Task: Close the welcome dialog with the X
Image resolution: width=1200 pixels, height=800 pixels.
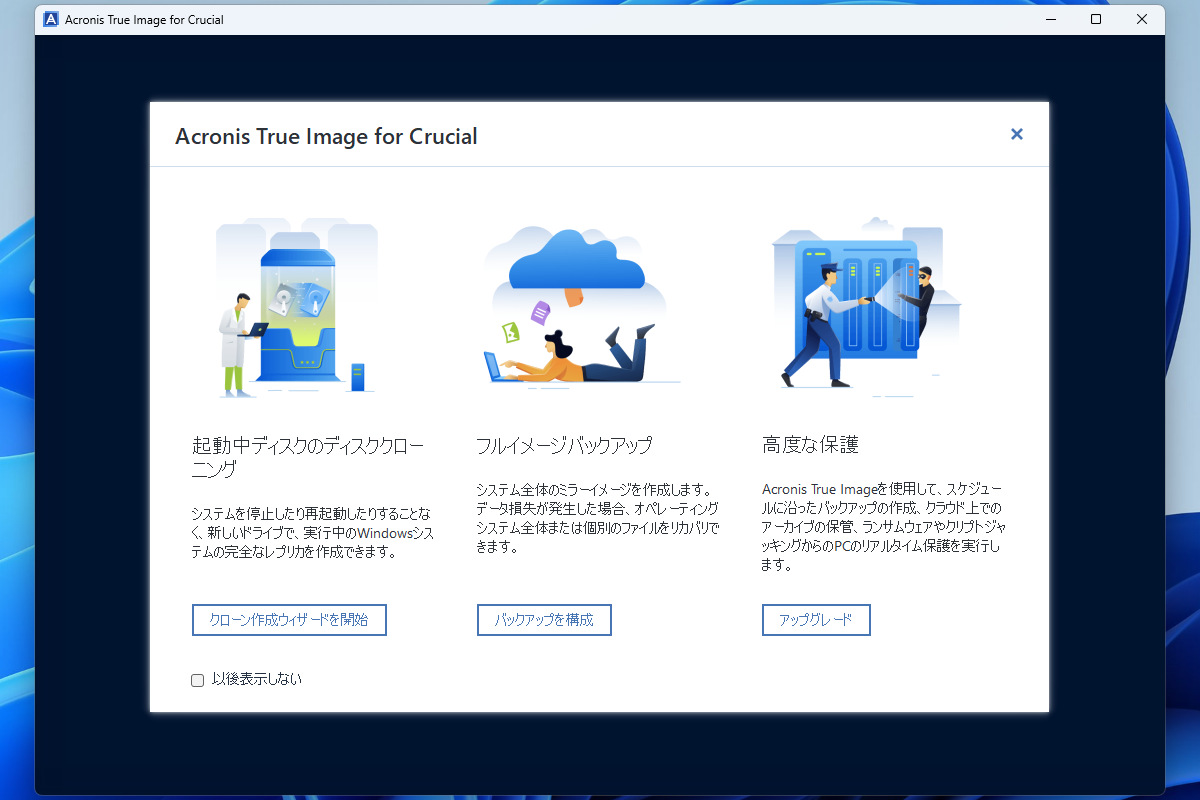Action: (1017, 133)
